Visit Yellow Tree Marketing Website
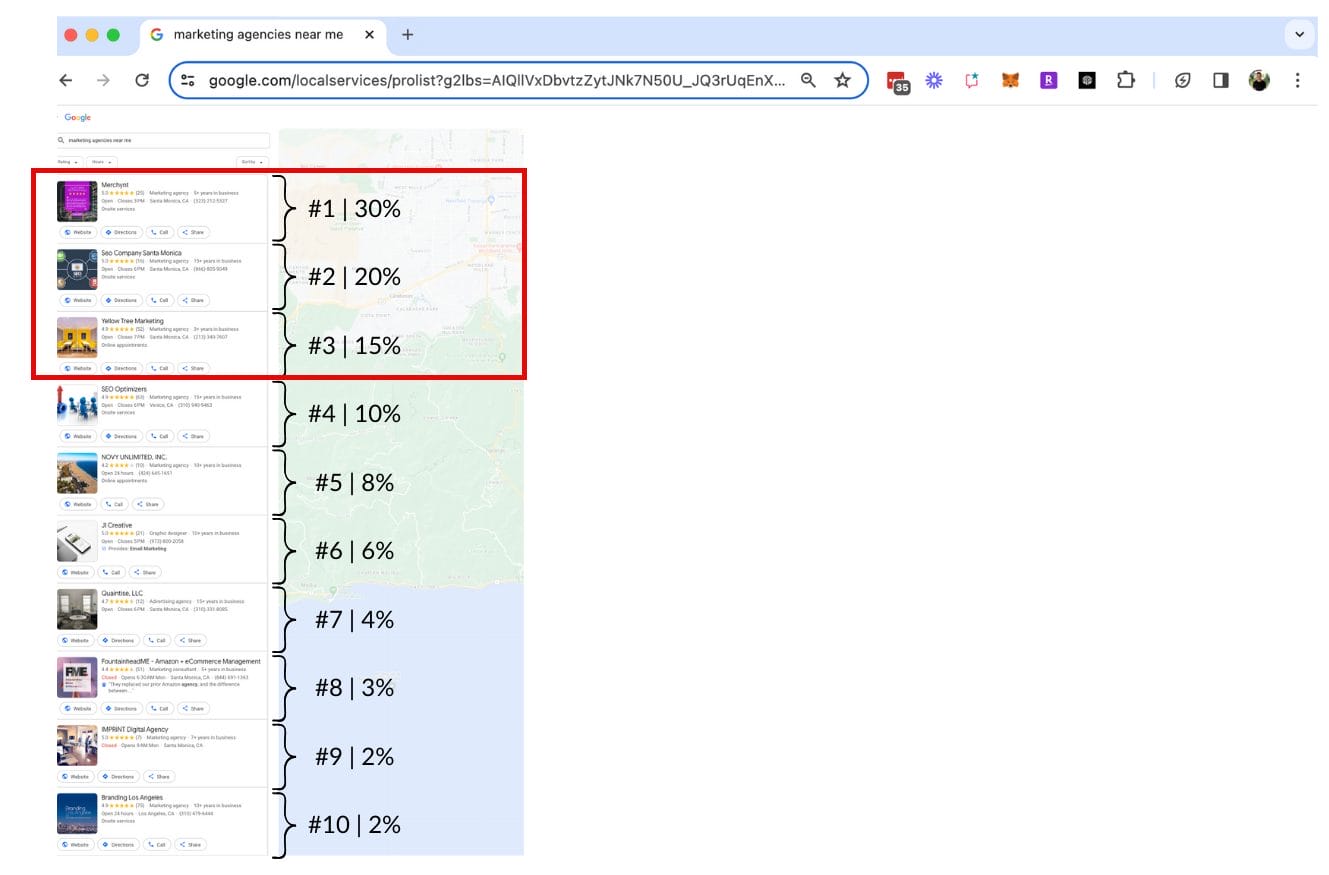 point(77,368)
